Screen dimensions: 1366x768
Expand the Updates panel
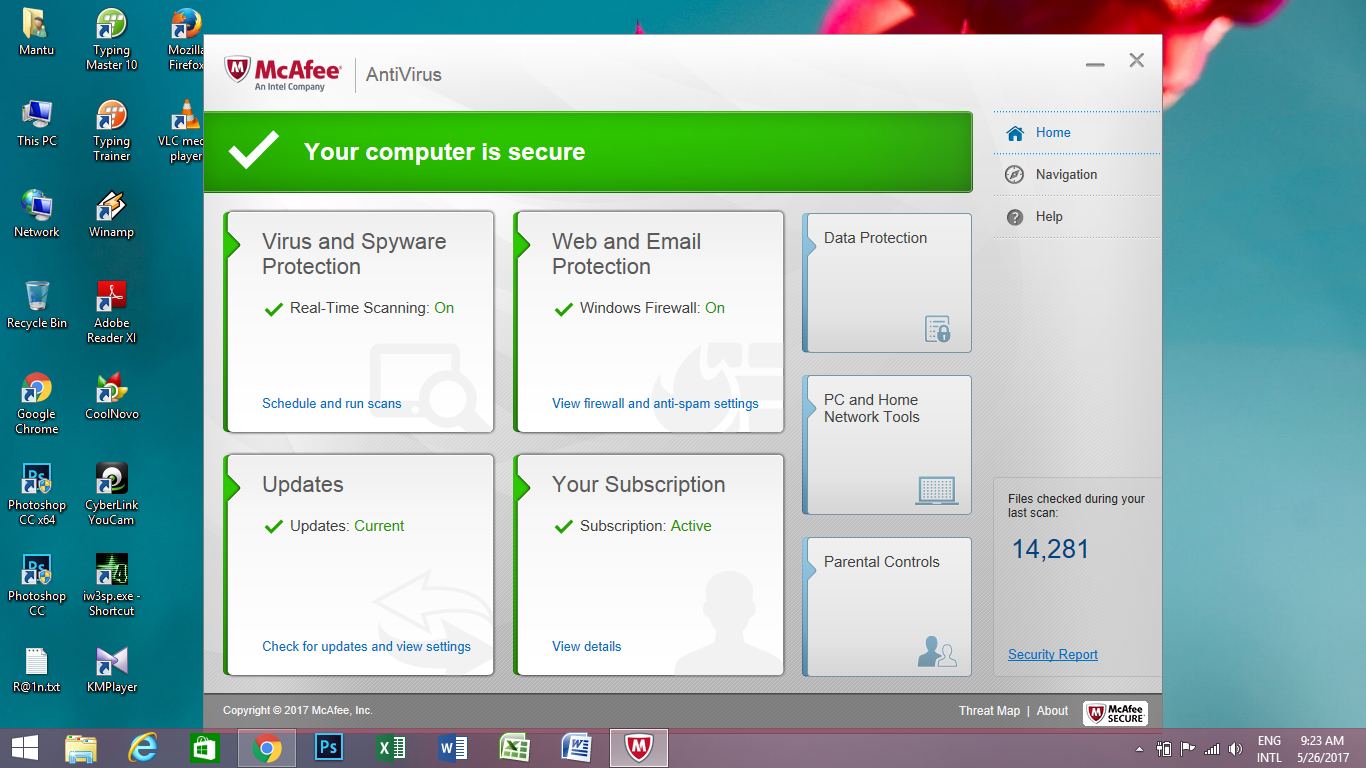pos(234,486)
